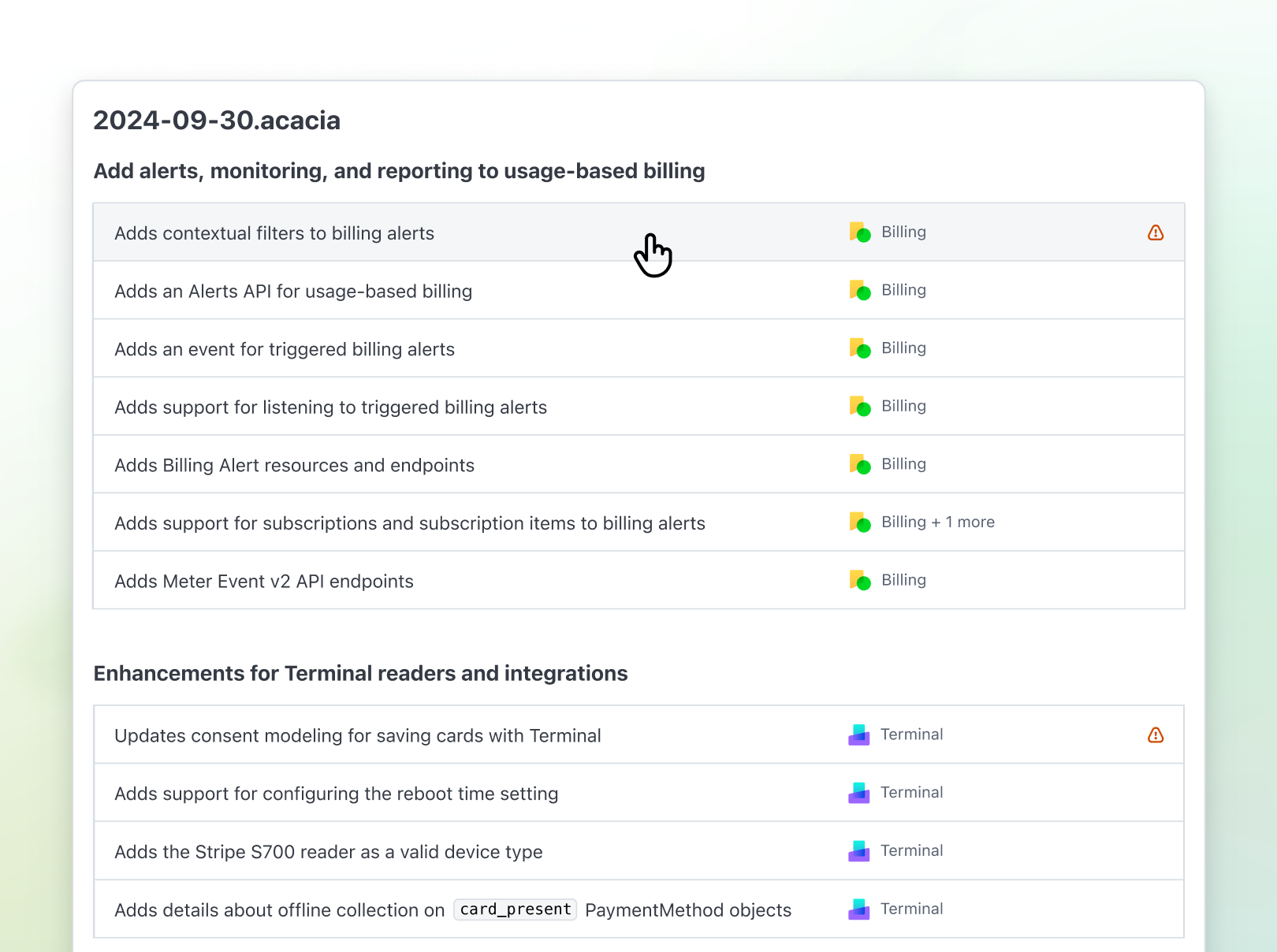Open 'Adds the Stripe S700 reader' entry
Image resolution: width=1277 pixels, height=952 pixels.
[x=328, y=852]
